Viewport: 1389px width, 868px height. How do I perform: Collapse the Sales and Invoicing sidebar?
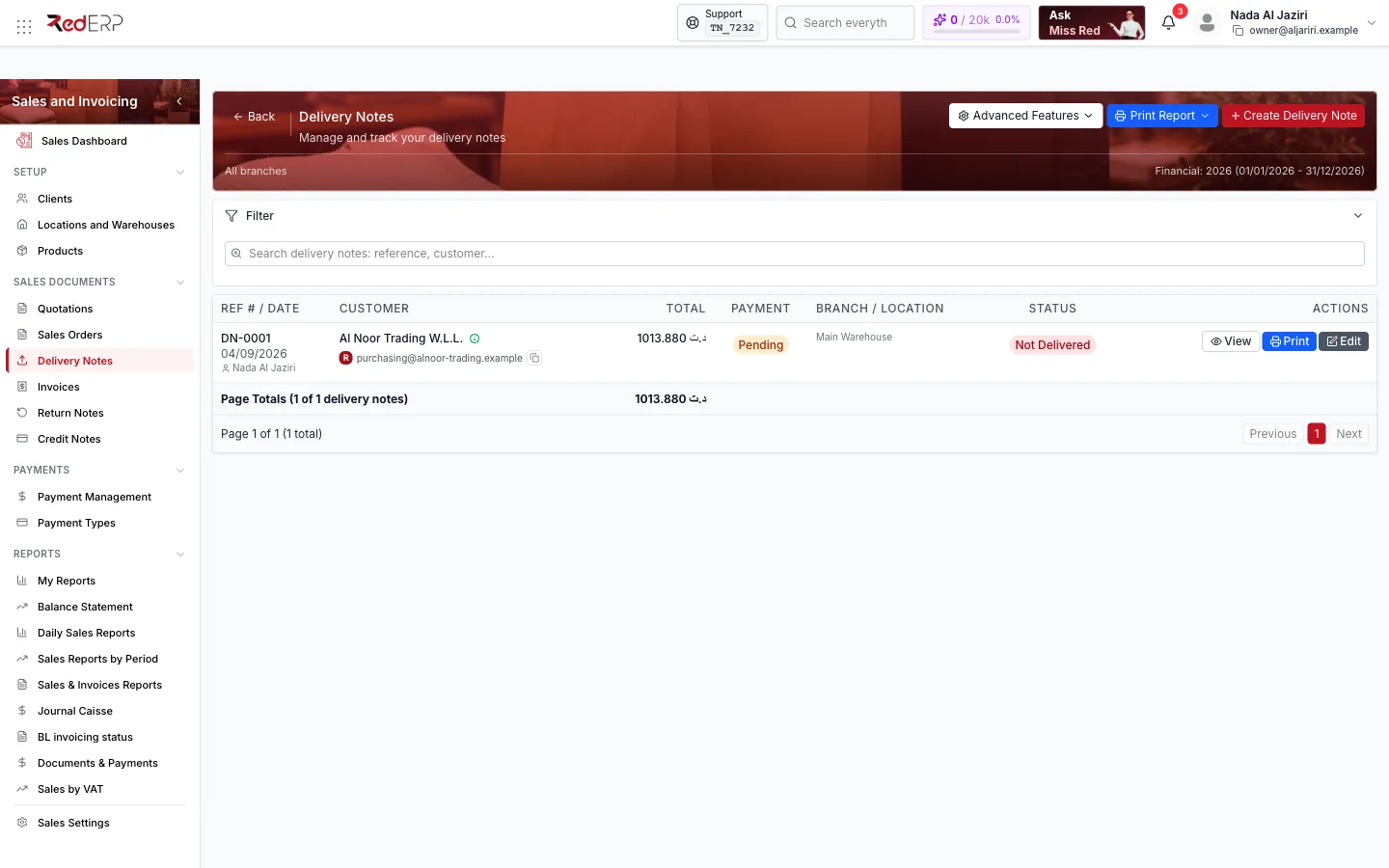pyautogui.click(x=179, y=101)
